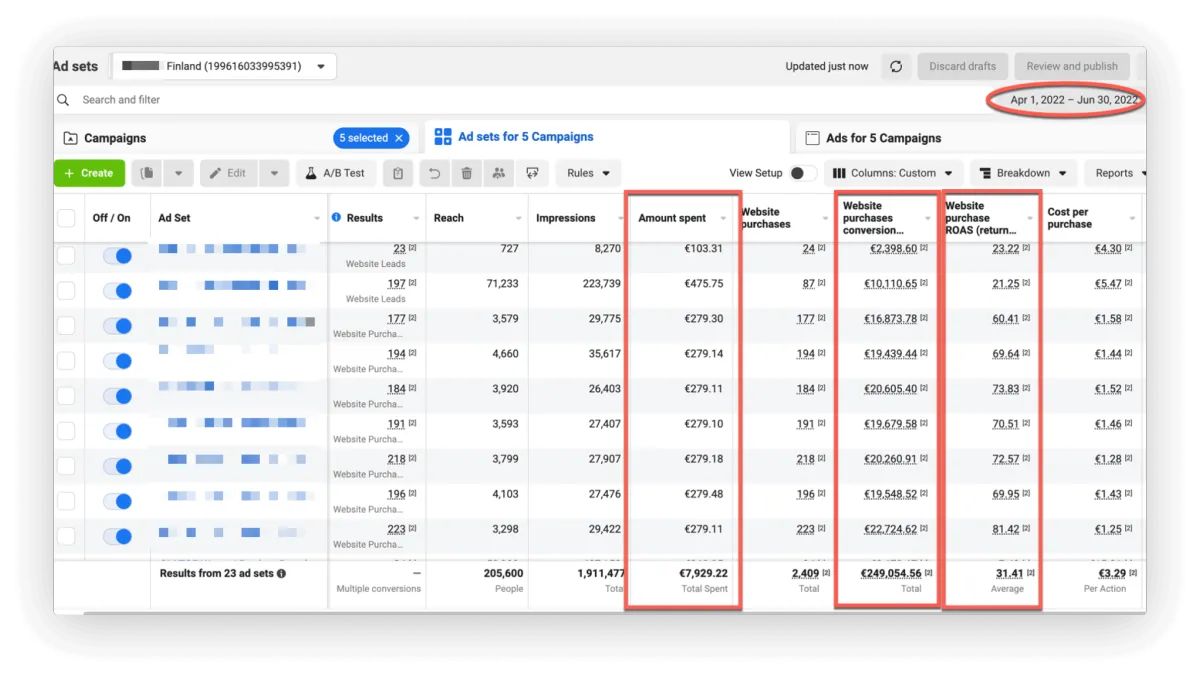1200x676 pixels.
Task: Check the row with 27,407 impressions
Action: [66, 431]
